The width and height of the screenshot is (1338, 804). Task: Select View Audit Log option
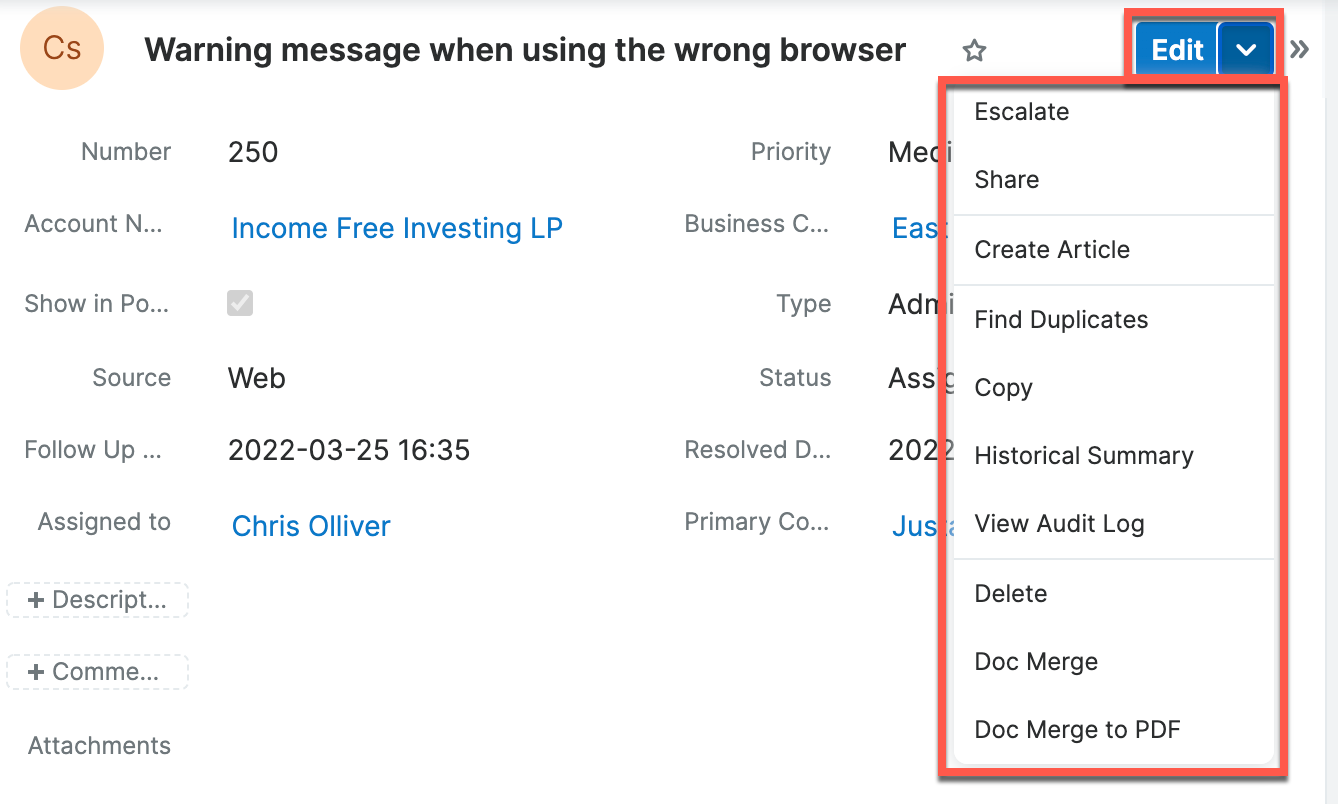pos(1059,524)
